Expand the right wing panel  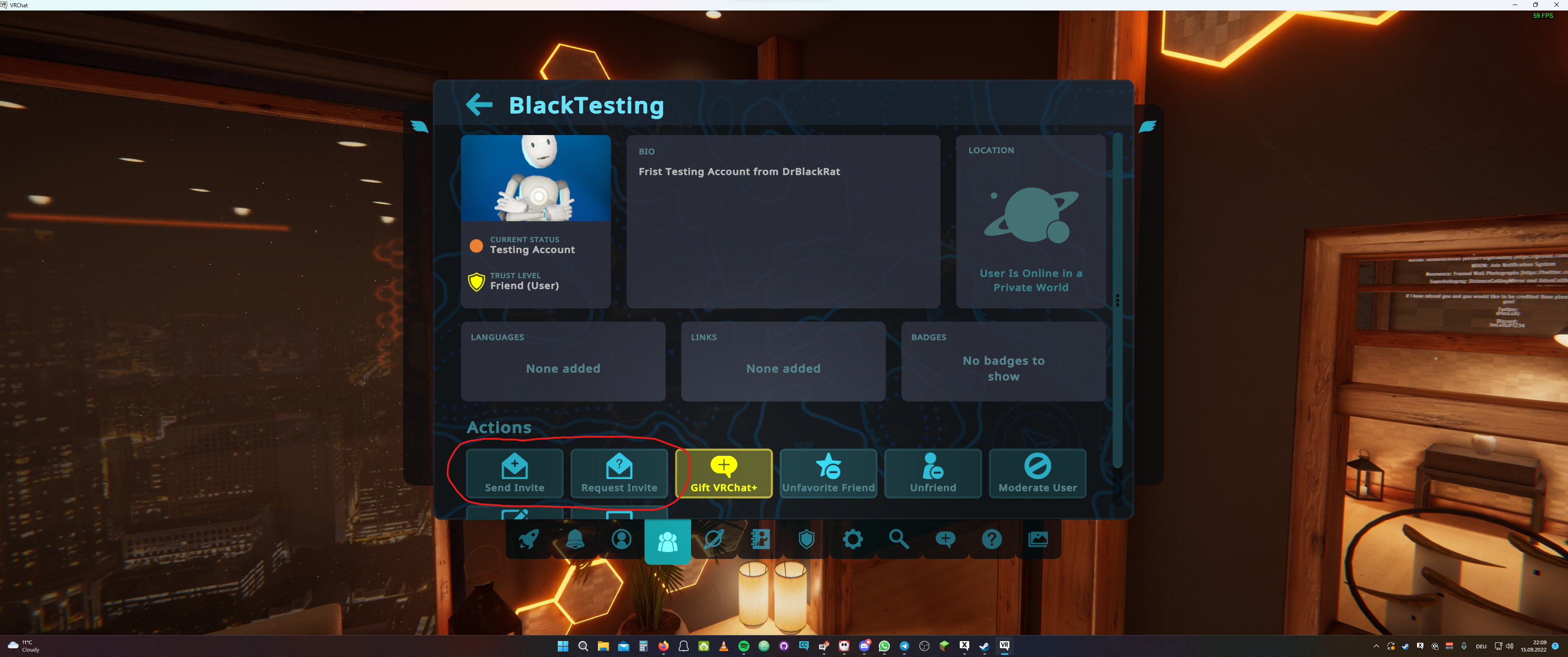click(1147, 127)
